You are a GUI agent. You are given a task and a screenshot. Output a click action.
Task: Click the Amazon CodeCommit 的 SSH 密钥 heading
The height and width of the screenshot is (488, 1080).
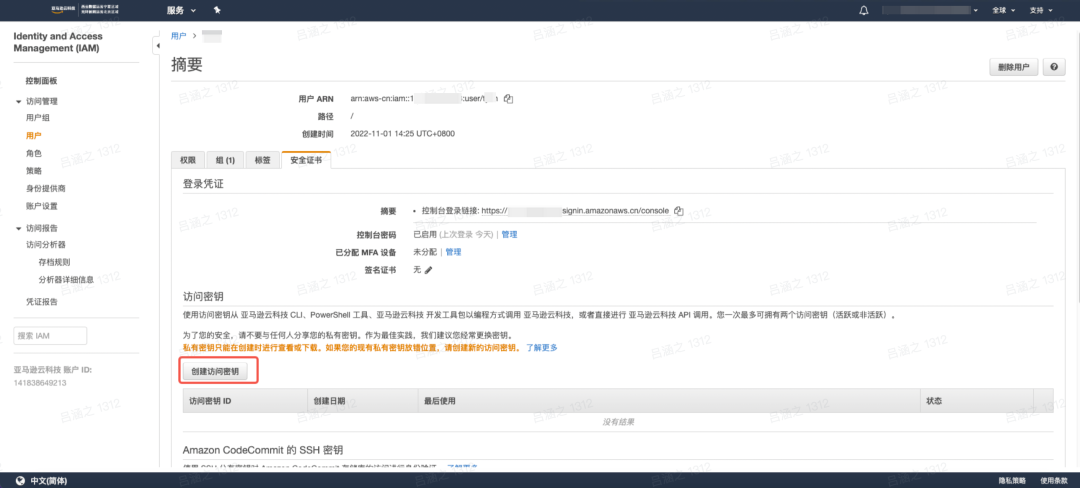coord(262,450)
